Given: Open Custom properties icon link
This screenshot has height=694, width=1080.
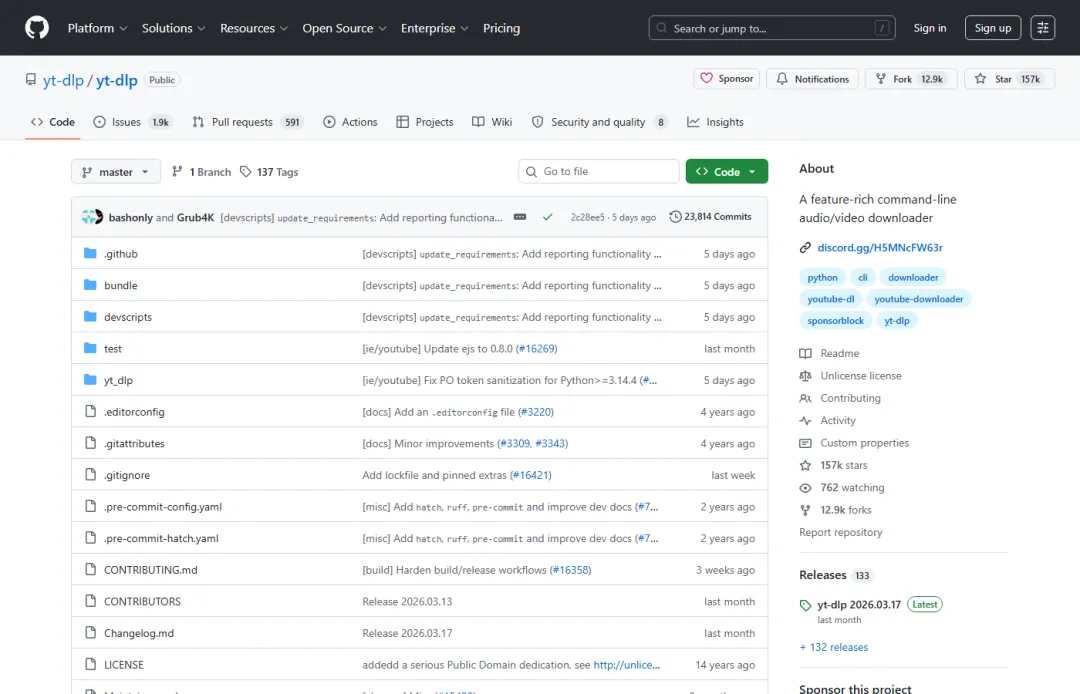Looking at the screenshot, I should (x=805, y=443).
